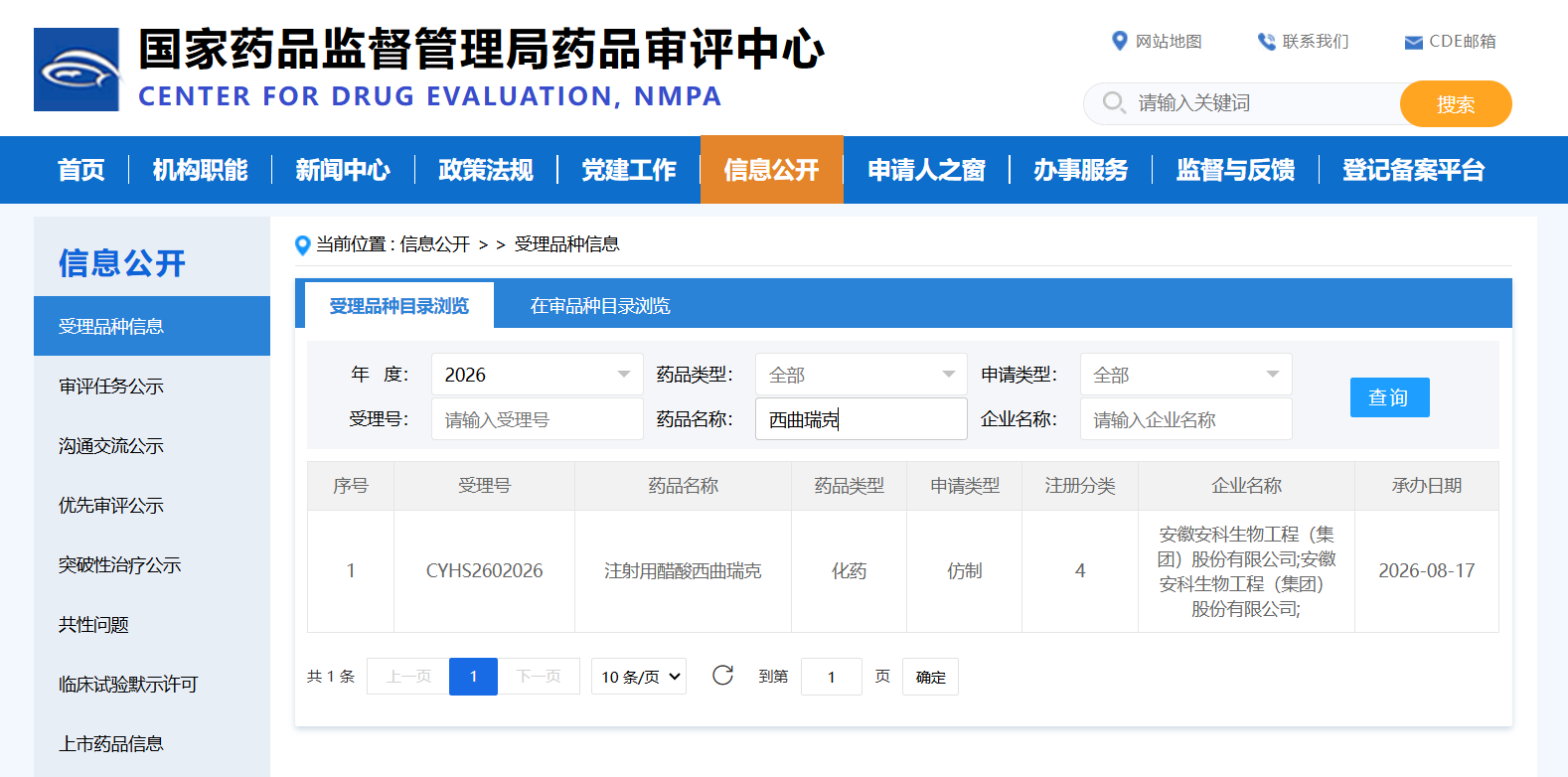Screen dimensions: 1568x777
Task: Click the breadcrumb location pin icon
Action: [303, 244]
